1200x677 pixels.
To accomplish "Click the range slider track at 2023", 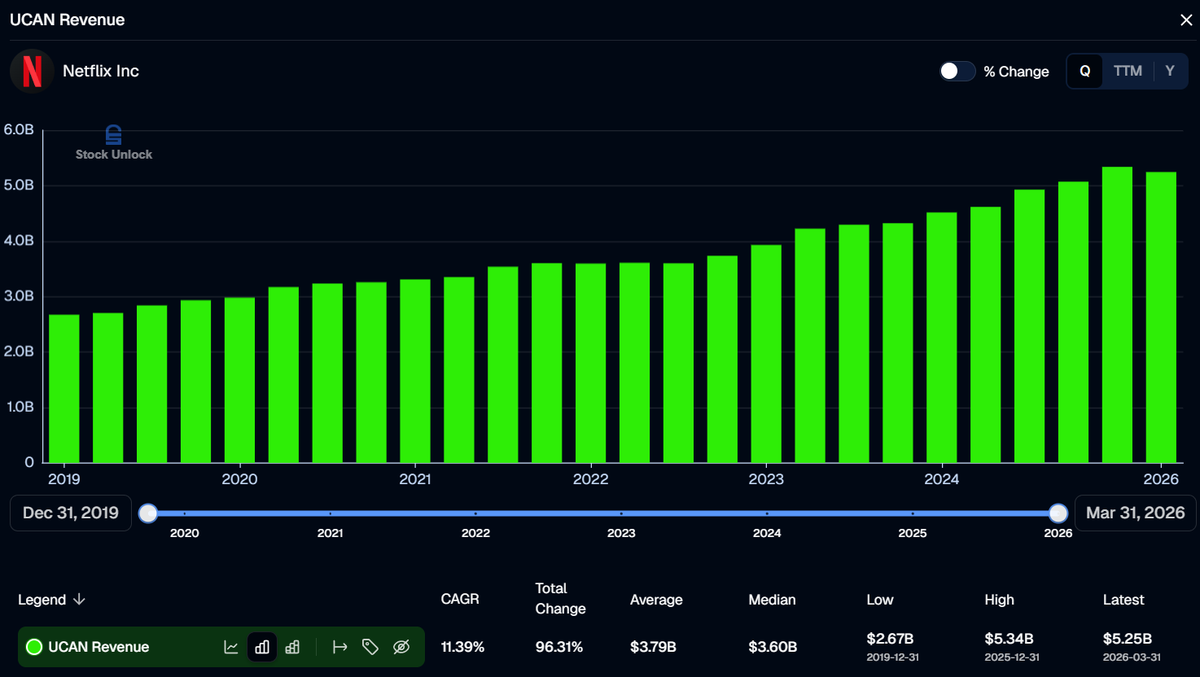I will tap(621, 513).
